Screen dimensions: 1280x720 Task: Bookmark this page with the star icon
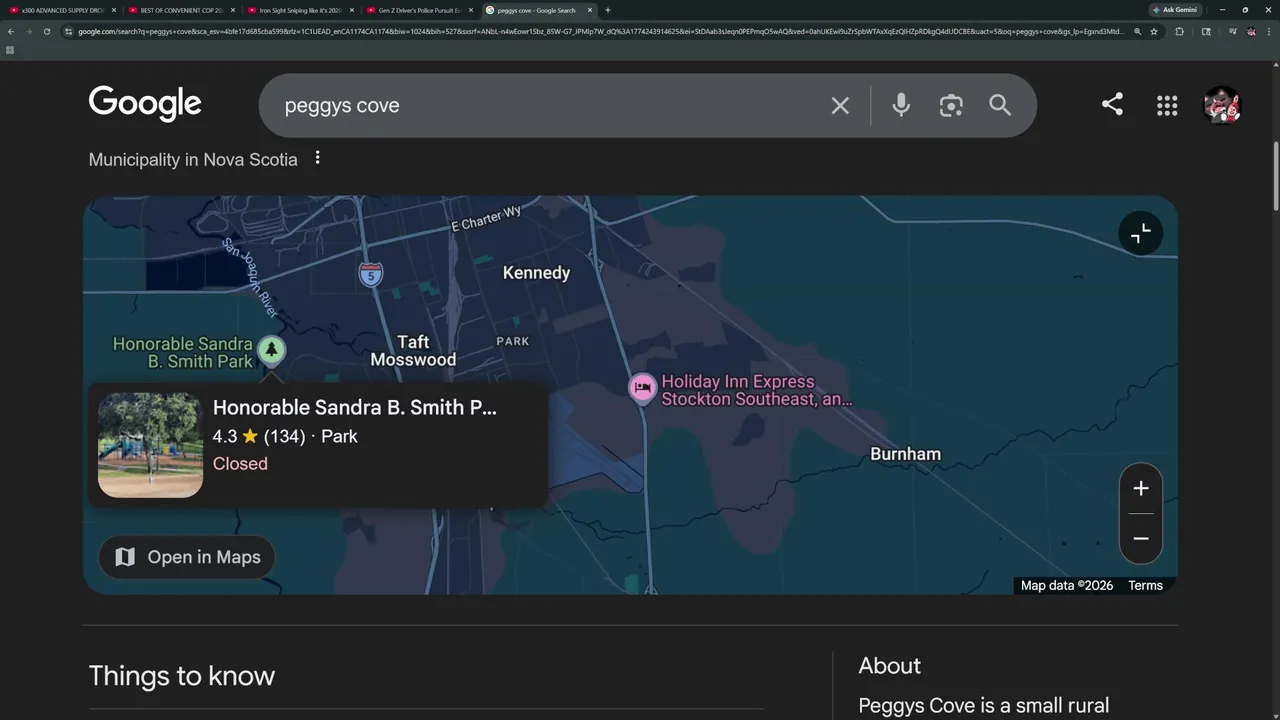point(1154,31)
